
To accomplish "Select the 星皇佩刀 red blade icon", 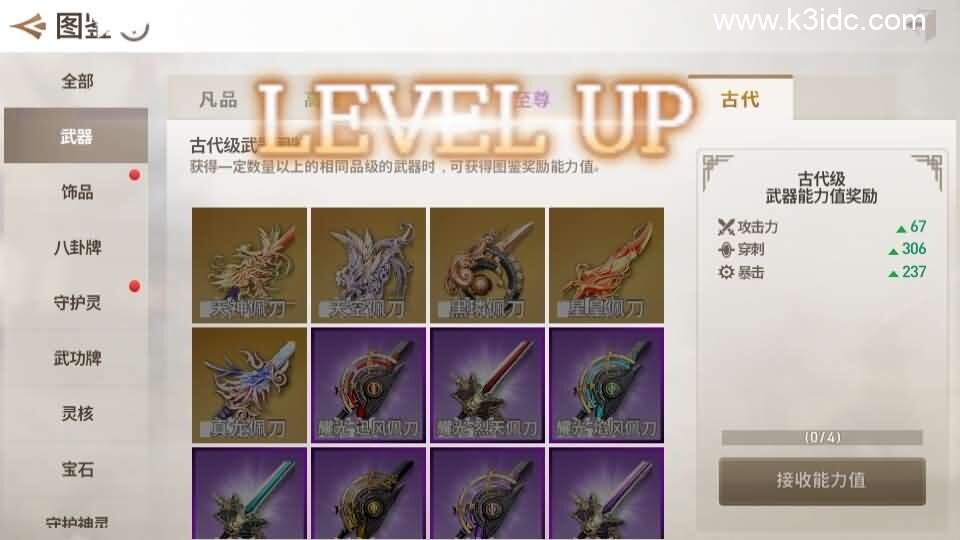I will click(607, 264).
